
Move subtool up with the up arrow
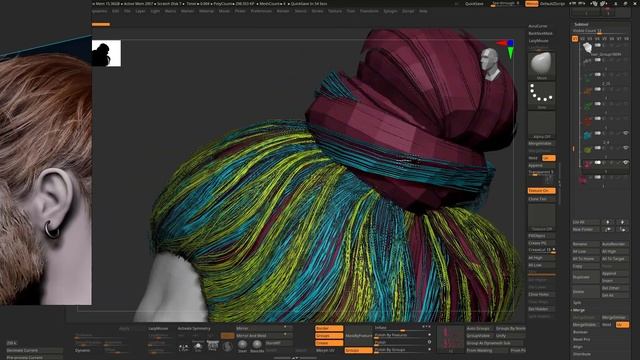tap(608, 222)
